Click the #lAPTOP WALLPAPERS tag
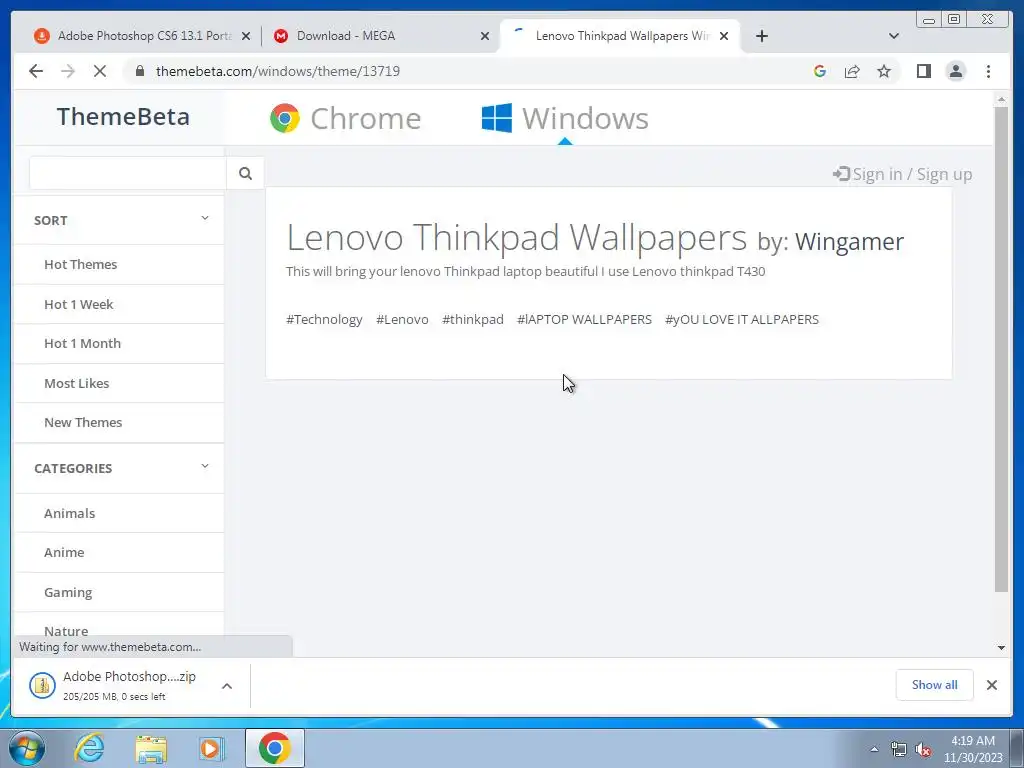The width and height of the screenshot is (1024, 768). coord(584,319)
